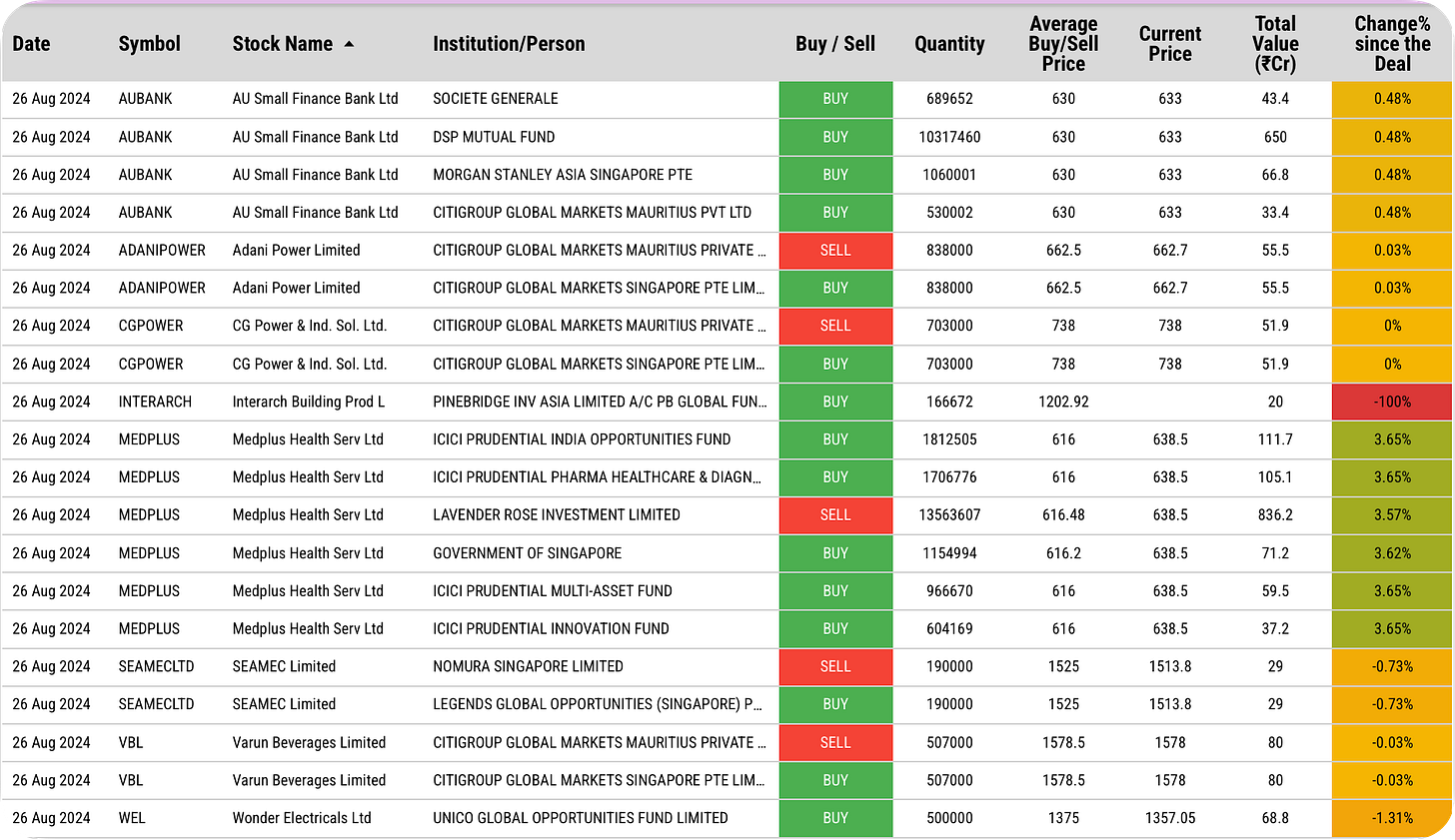The width and height of the screenshot is (1455, 840).
Task: Click ICICI PRUDENTIAL MULTI-ASSET FUND
Action: (x=553, y=590)
